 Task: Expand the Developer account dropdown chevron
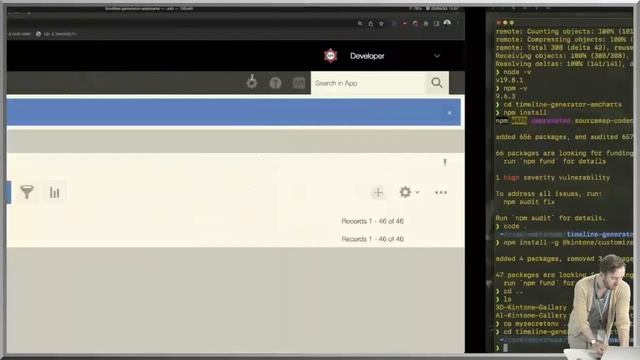tap(437, 56)
